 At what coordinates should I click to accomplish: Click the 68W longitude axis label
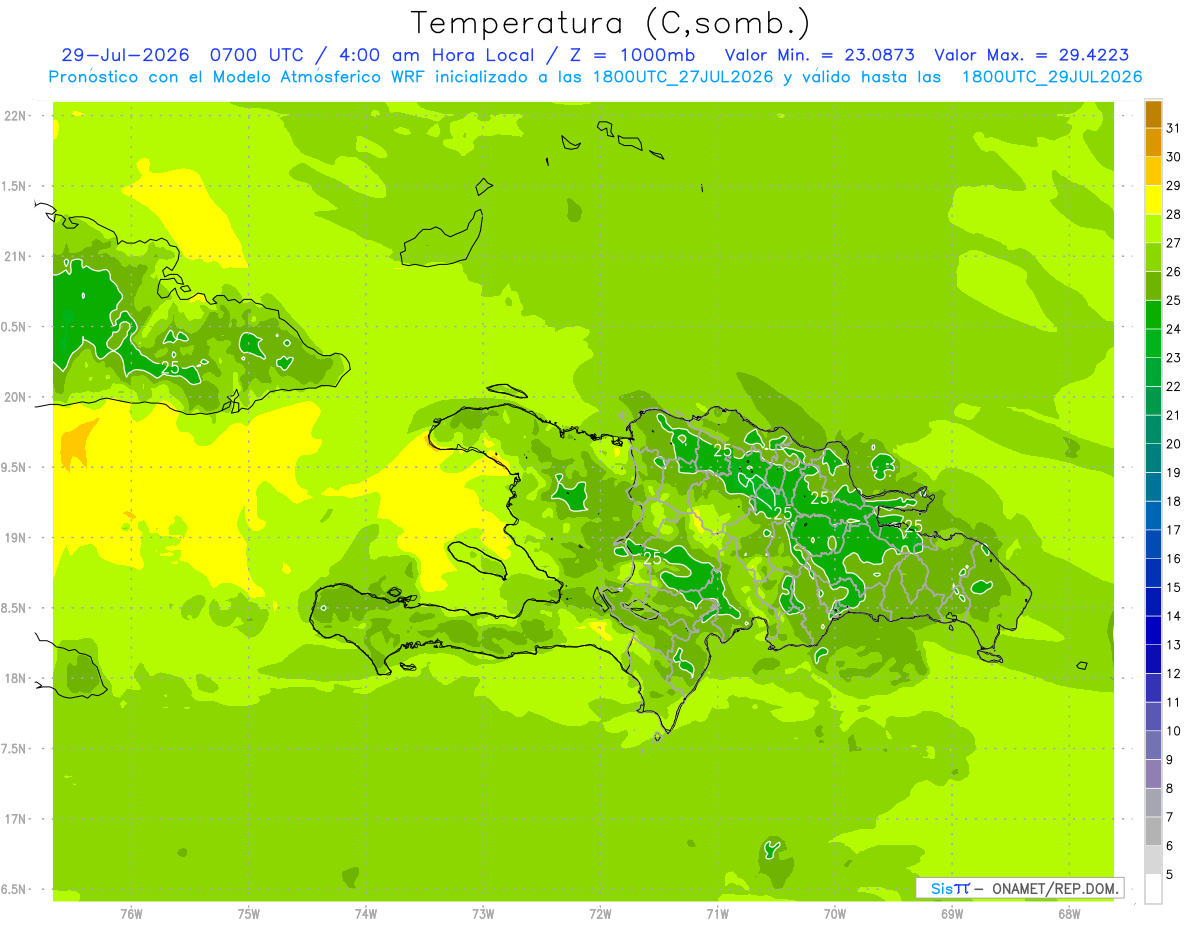[1068, 913]
